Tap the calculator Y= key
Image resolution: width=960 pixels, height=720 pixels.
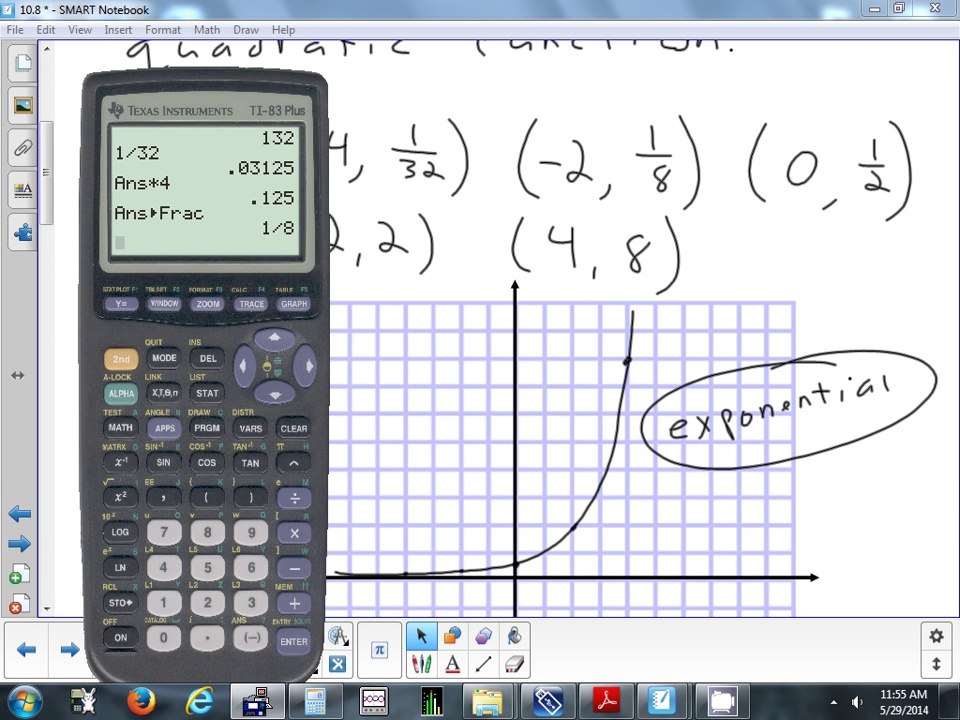pyautogui.click(x=121, y=304)
